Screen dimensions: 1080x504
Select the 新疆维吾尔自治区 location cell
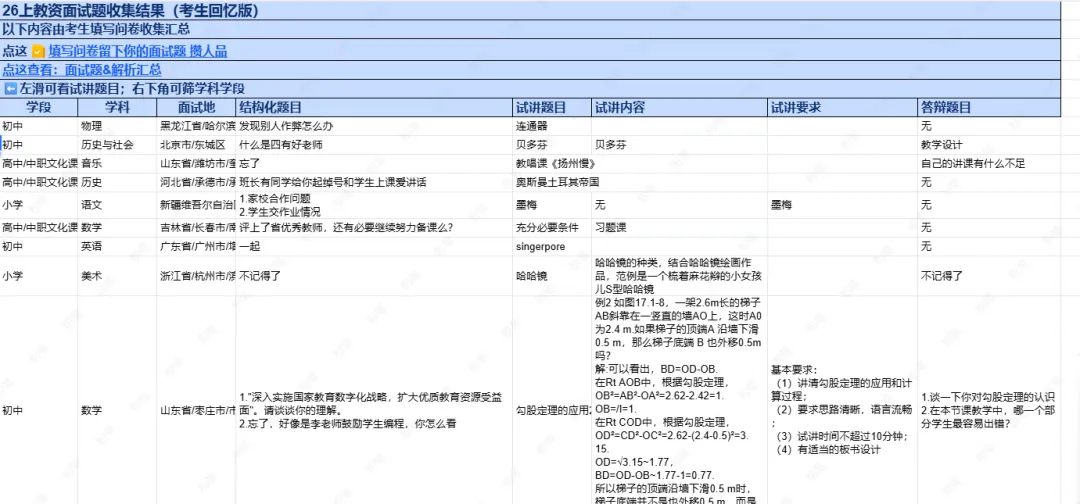196,205
